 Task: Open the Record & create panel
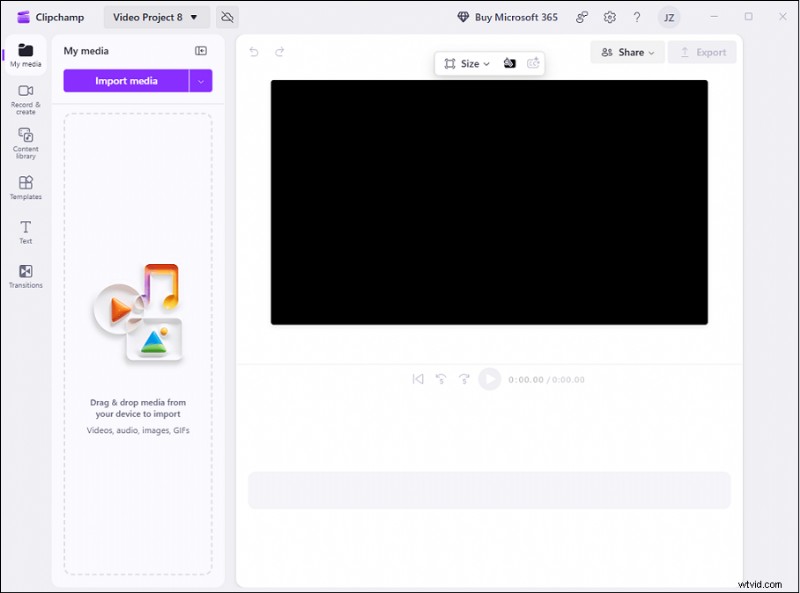click(25, 95)
